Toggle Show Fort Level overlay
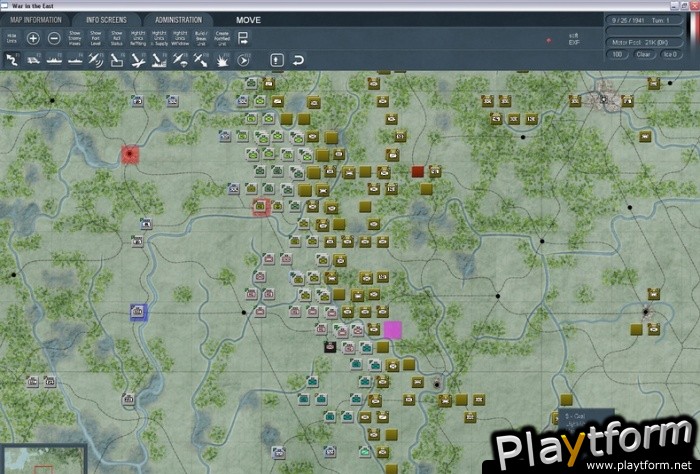Screen dimensions: 700x474 coord(96,38)
